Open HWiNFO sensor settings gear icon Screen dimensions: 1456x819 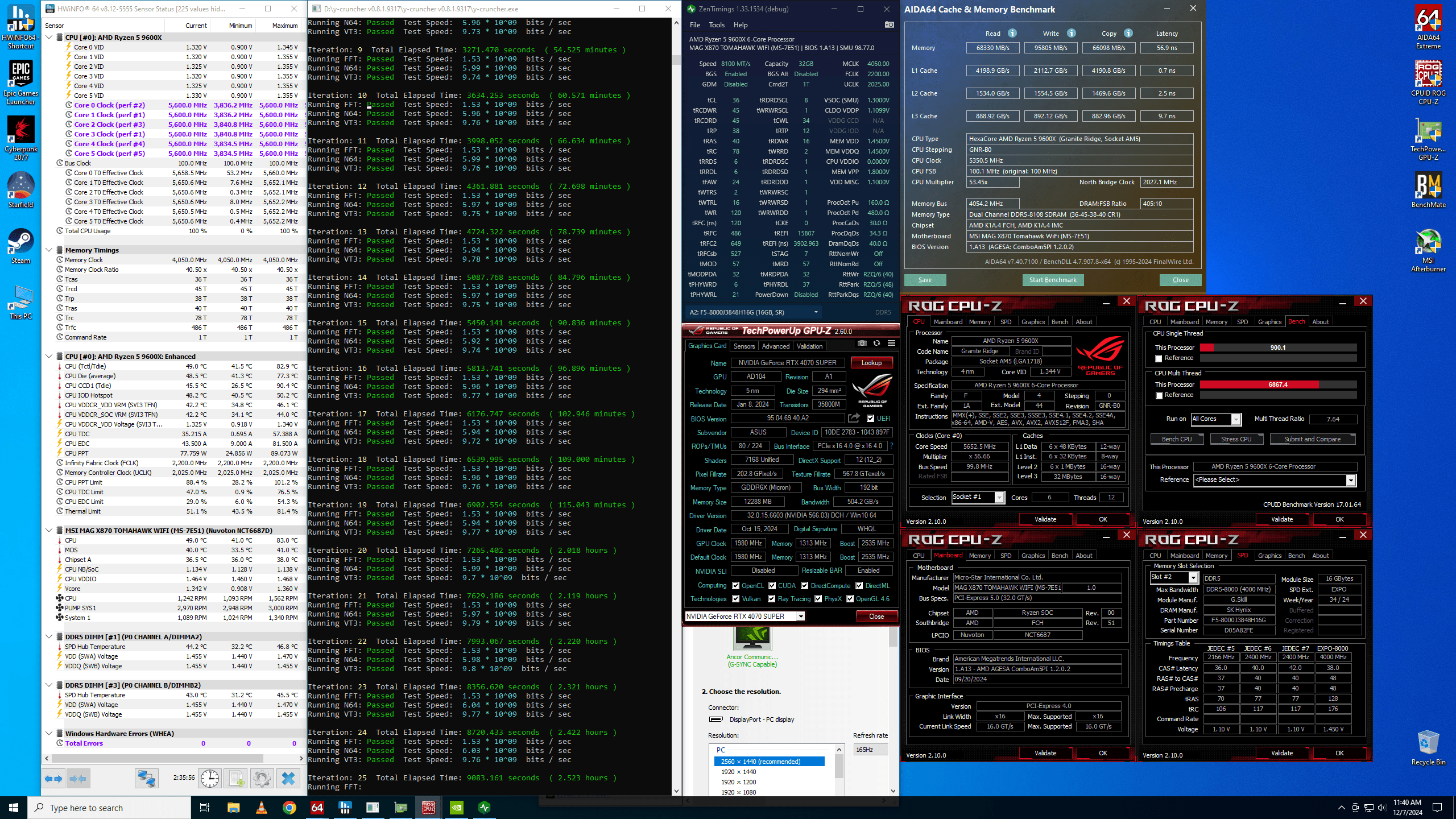(262, 778)
